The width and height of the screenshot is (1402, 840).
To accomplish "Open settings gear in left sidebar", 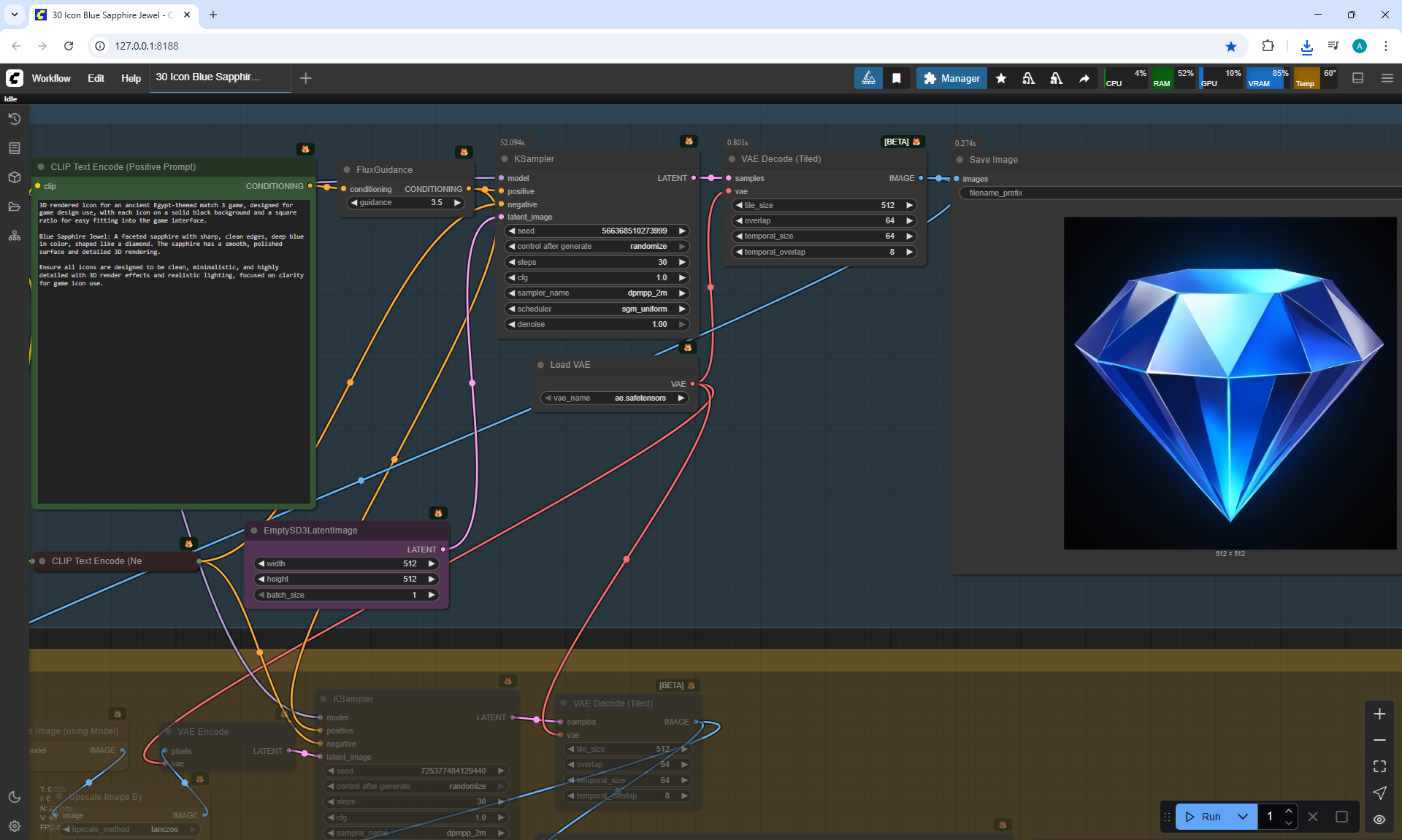I will click(x=14, y=826).
